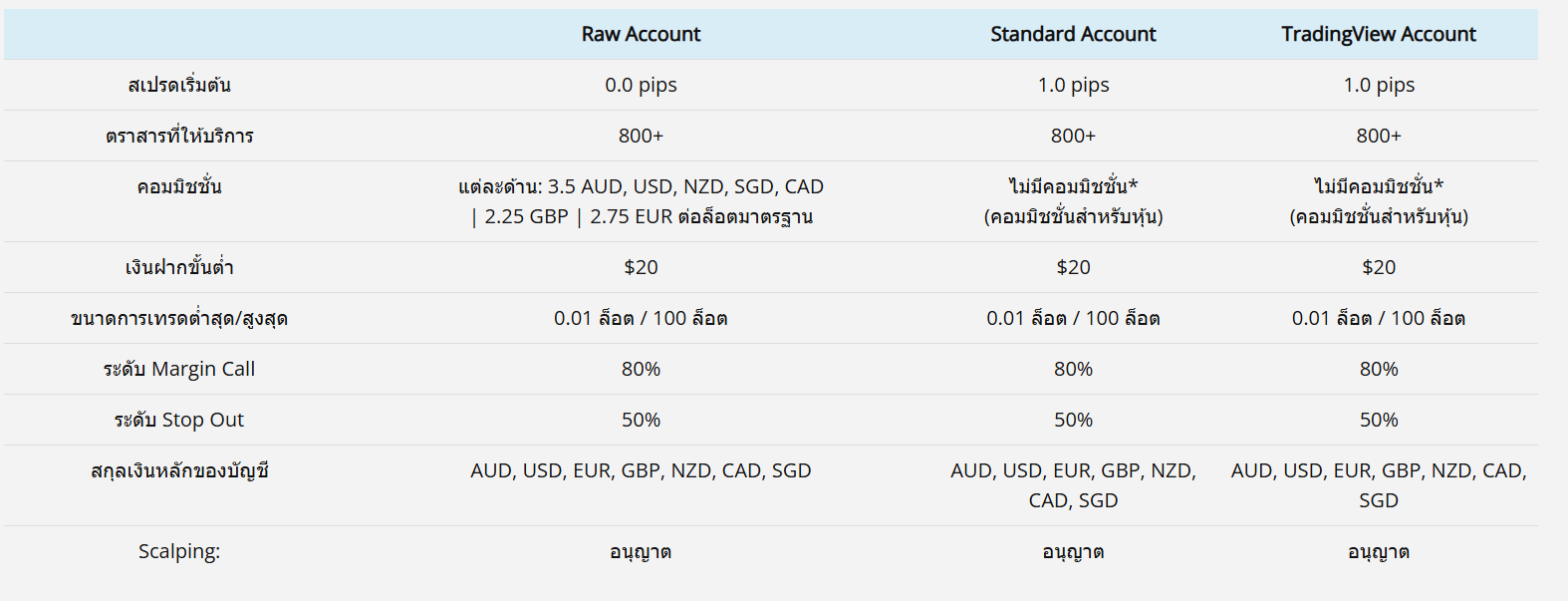The height and width of the screenshot is (601, 1568).
Task: Click the ระดับ Margin Call row label
Action: coord(179,369)
